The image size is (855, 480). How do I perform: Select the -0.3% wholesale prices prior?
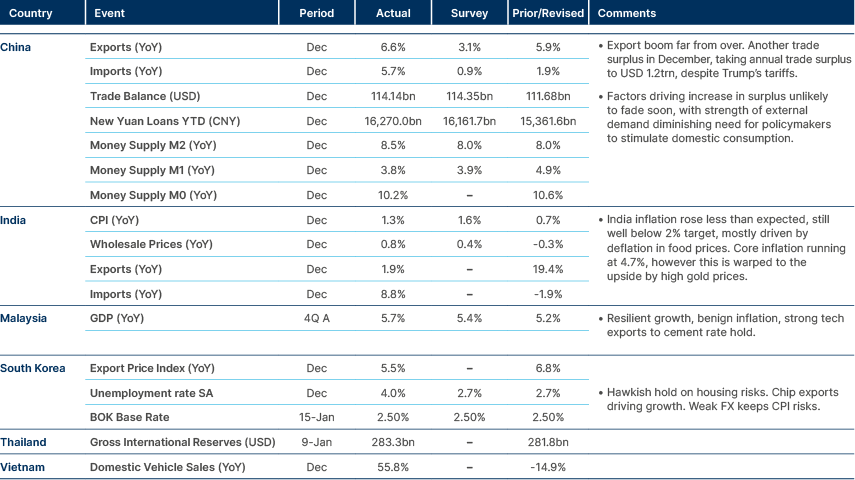click(548, 244)
